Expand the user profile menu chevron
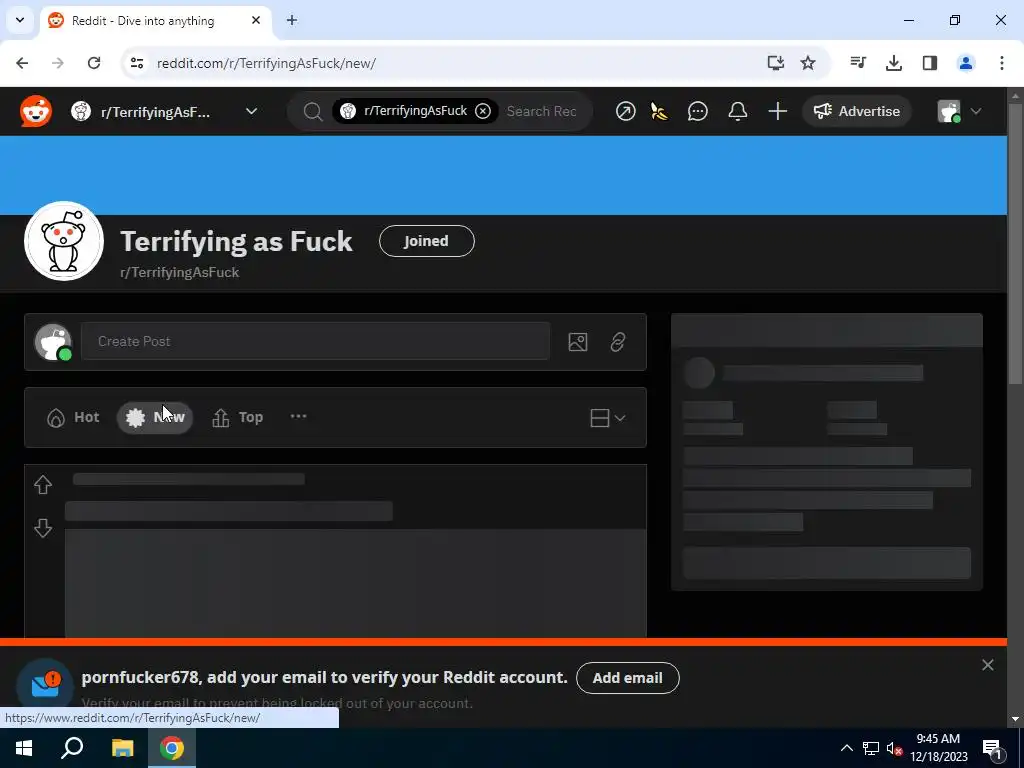 [976, 112]
